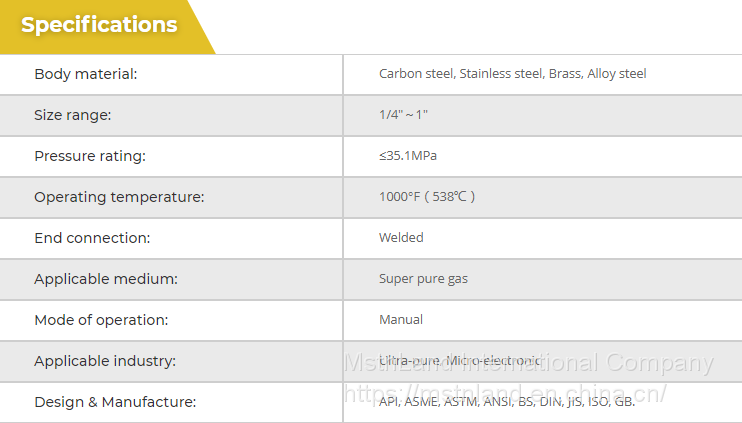
Task: Select the 1000°F (538℃) temperature value
Action: click(x=427, y=197)
